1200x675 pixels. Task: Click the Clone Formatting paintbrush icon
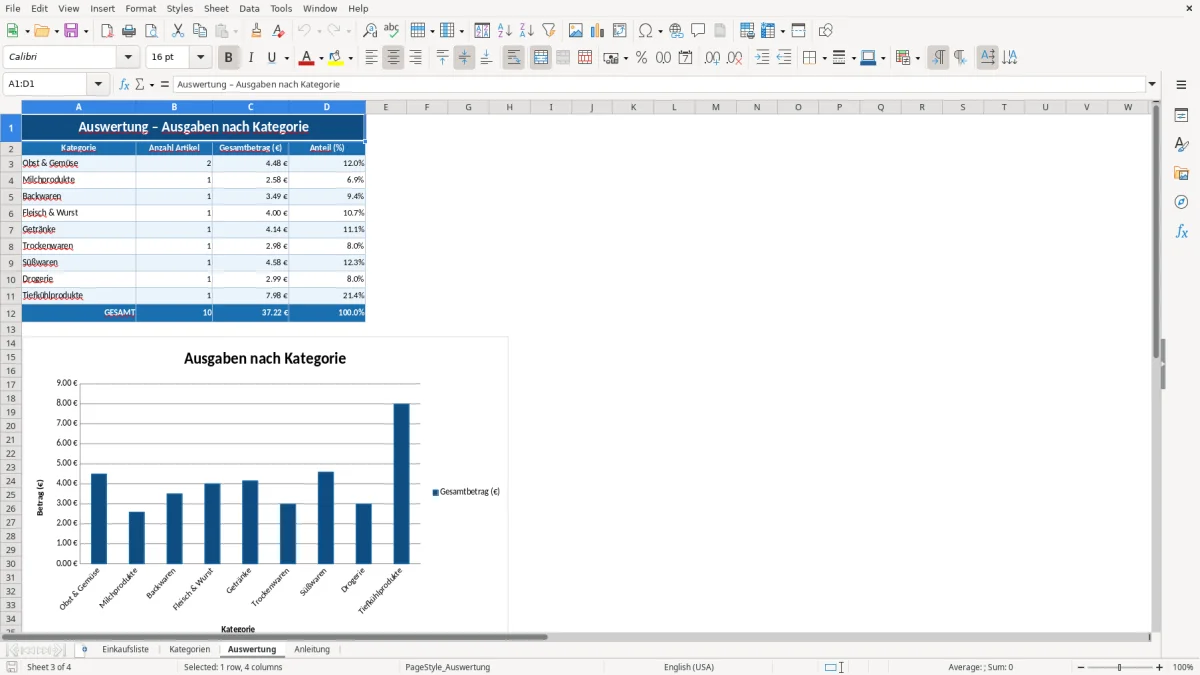point(257,30)
